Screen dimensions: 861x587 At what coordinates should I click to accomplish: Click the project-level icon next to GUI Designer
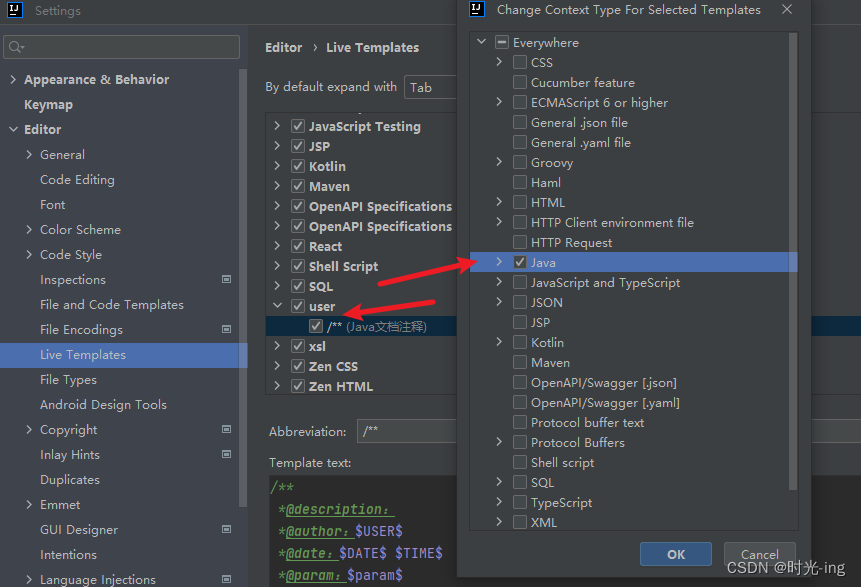coord(227,530)
